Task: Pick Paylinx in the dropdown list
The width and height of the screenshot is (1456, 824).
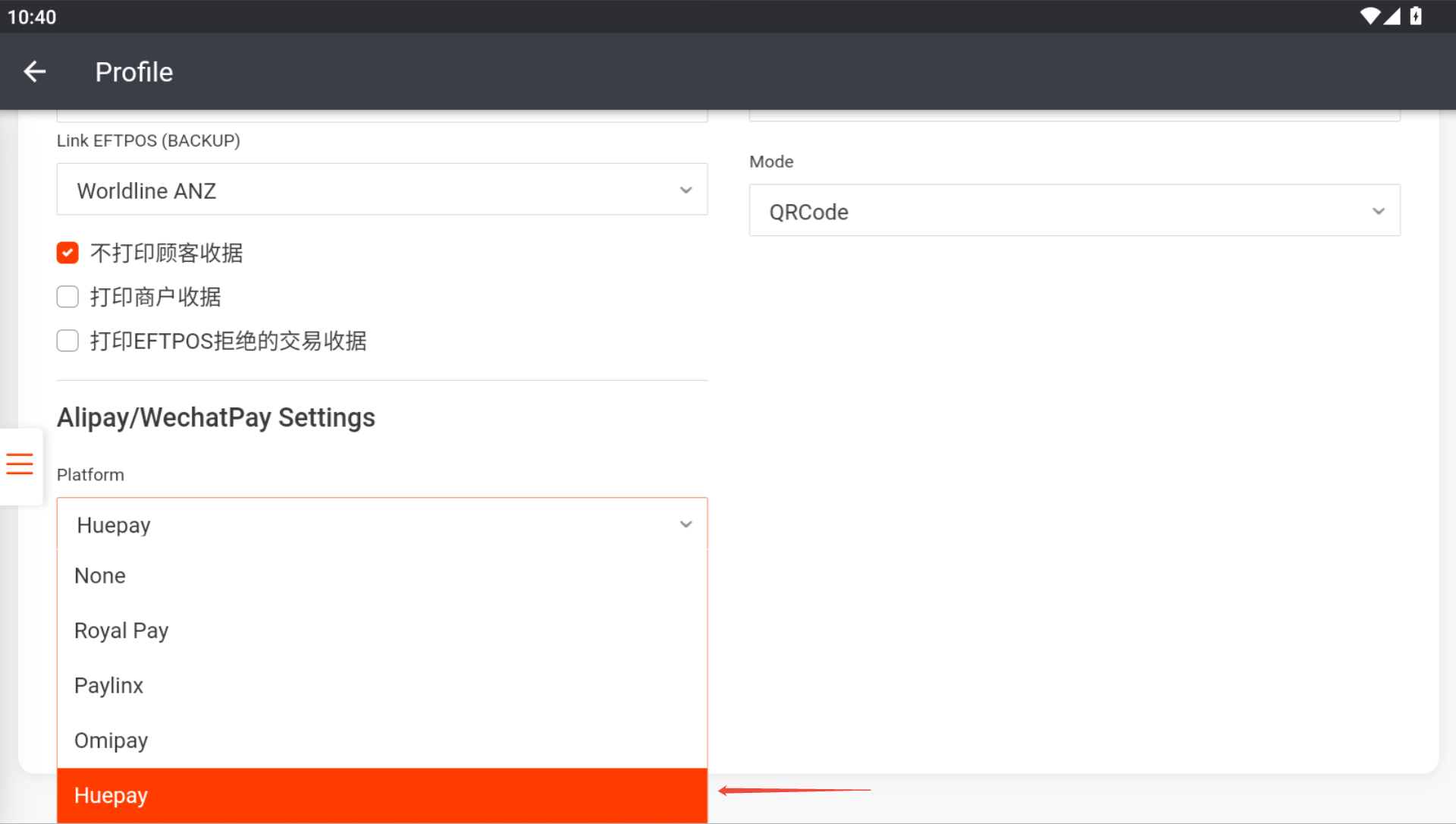Action: point(109,685)
